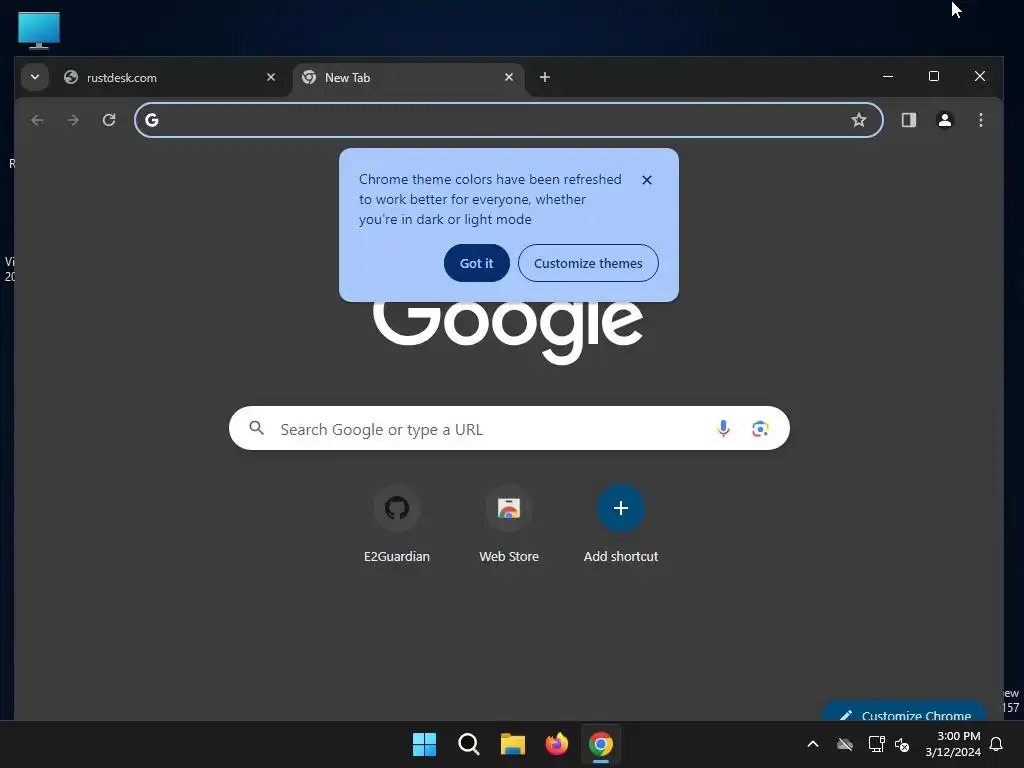
Task: Click the muted volume tray icon
Action: [902, 744]
